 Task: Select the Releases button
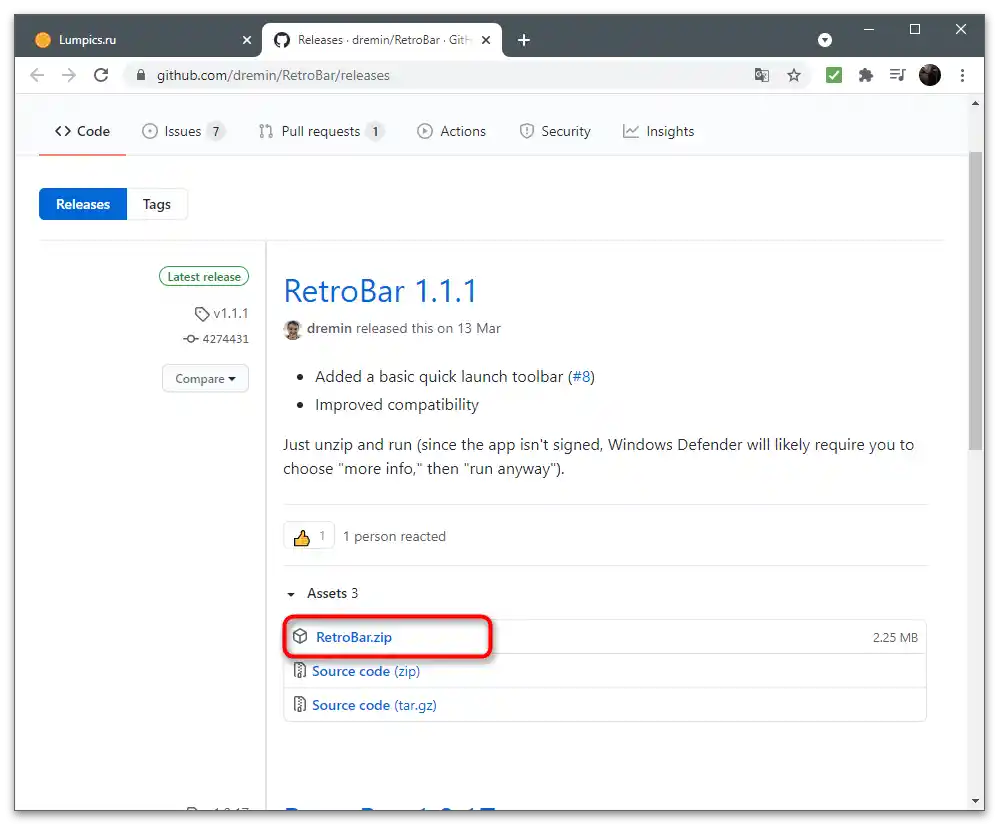[83, 204]
